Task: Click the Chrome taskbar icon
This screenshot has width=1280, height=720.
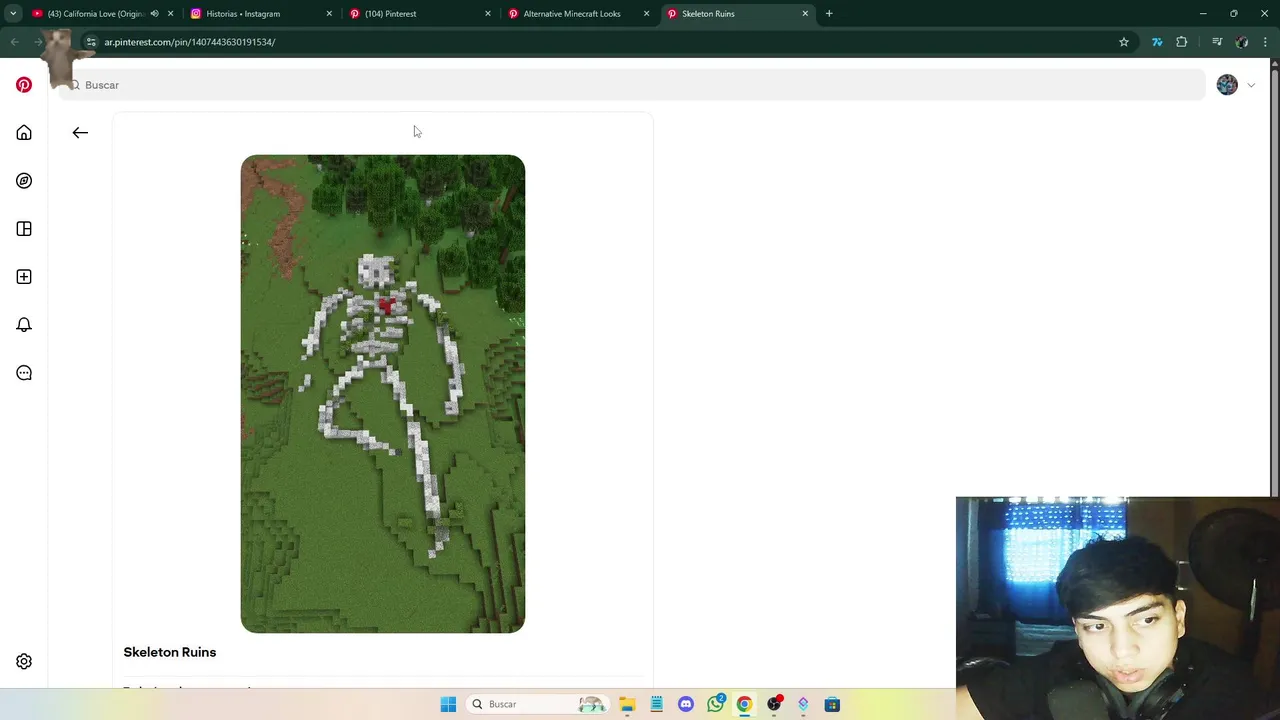Action: [x=744, y=704]
